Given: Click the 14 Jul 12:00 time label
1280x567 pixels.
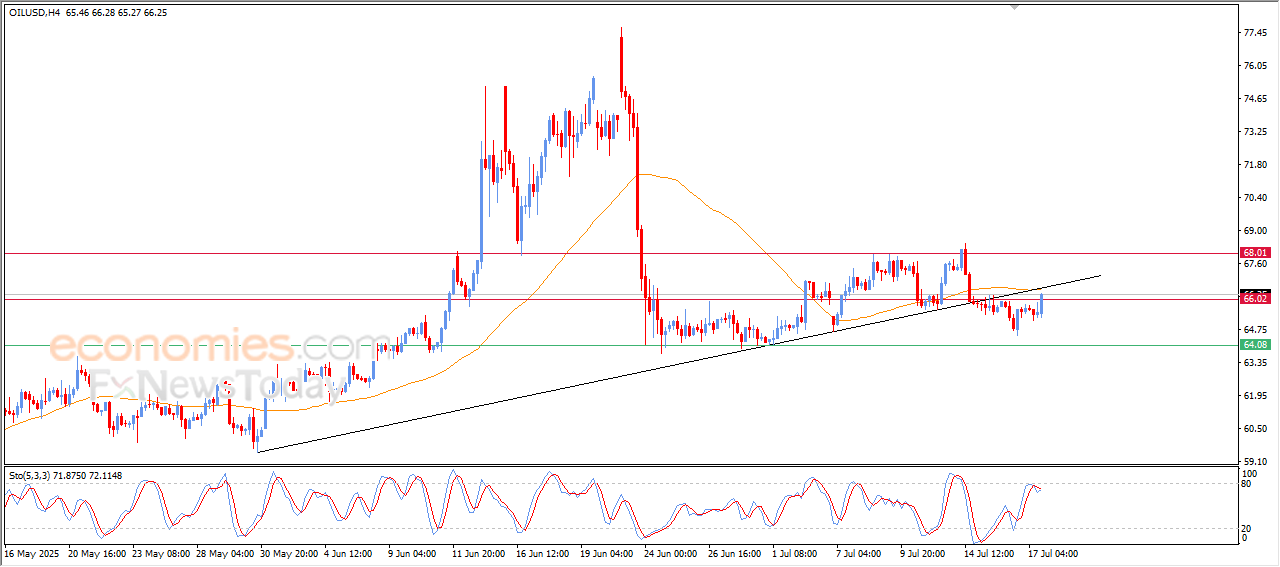Looking at the screenshot, I should (x=987, y=553).
